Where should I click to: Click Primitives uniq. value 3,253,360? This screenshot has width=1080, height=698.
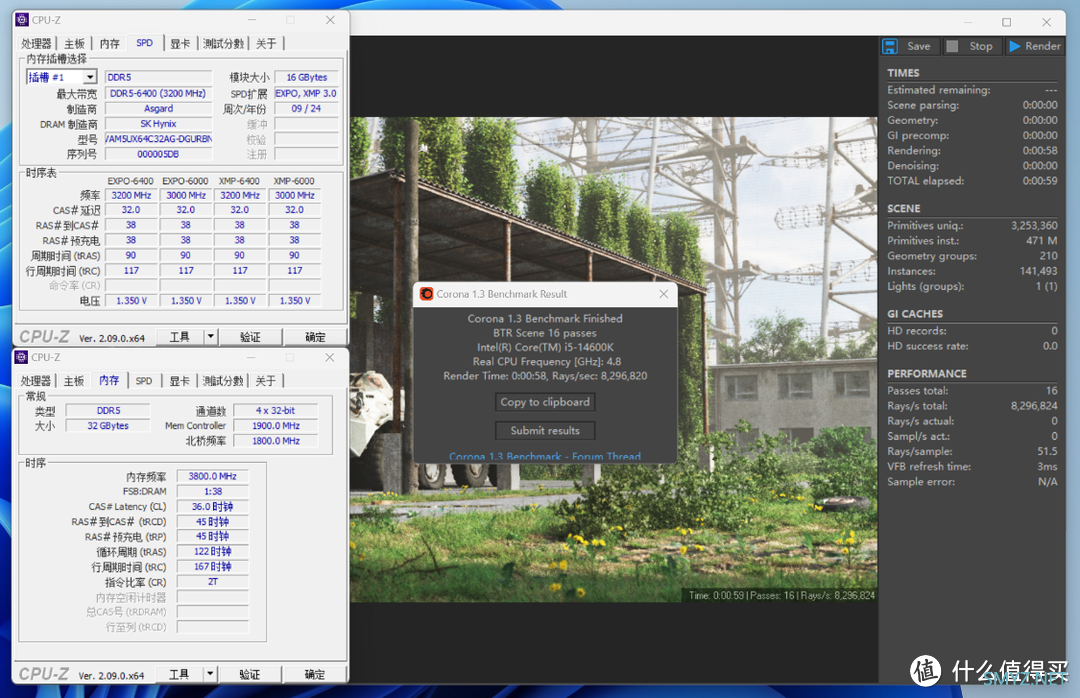point(1034,225)
